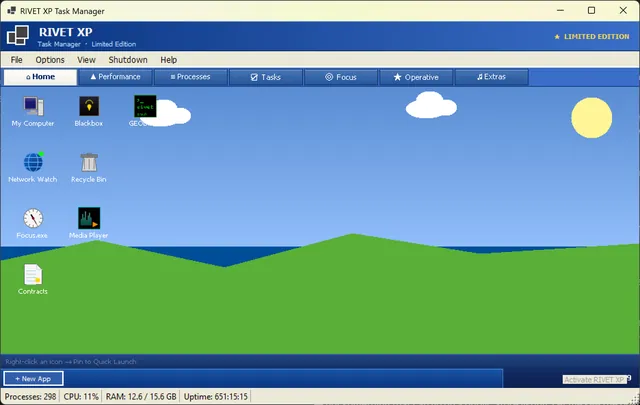Image resolution: width=640 pixels, height=405 pixels.
Task: Click "CPU: 11%" in status bar
Action: point(81,396)
